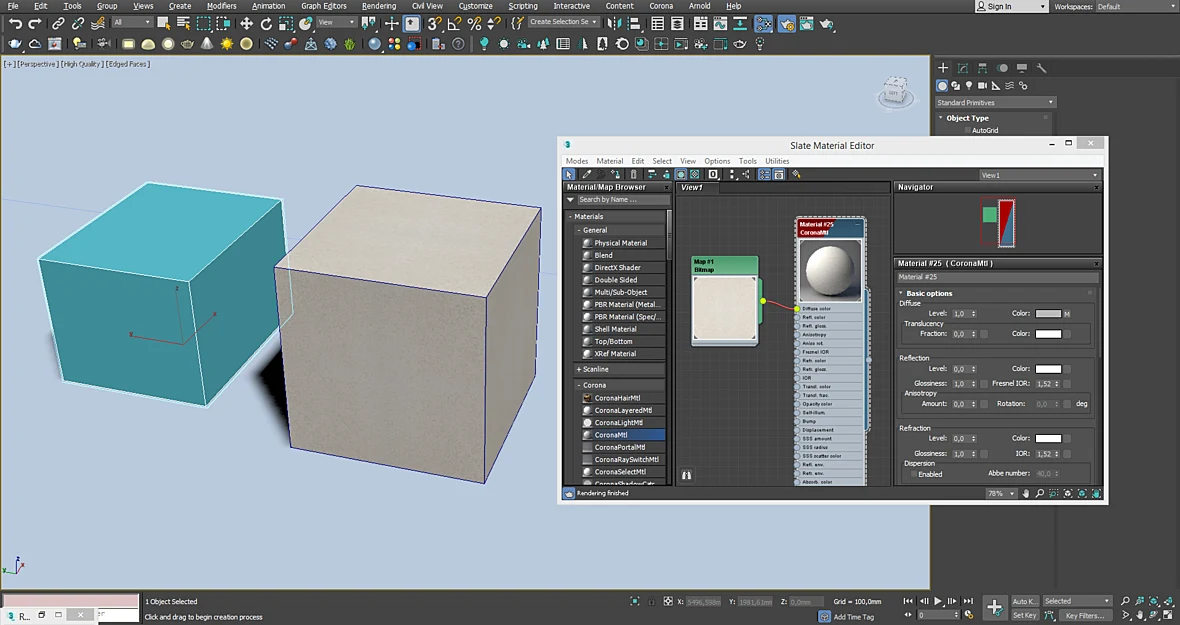Viewport: 1180px width, 625px height.
Task: Open the Modify command panel tab
Action: 963,68
